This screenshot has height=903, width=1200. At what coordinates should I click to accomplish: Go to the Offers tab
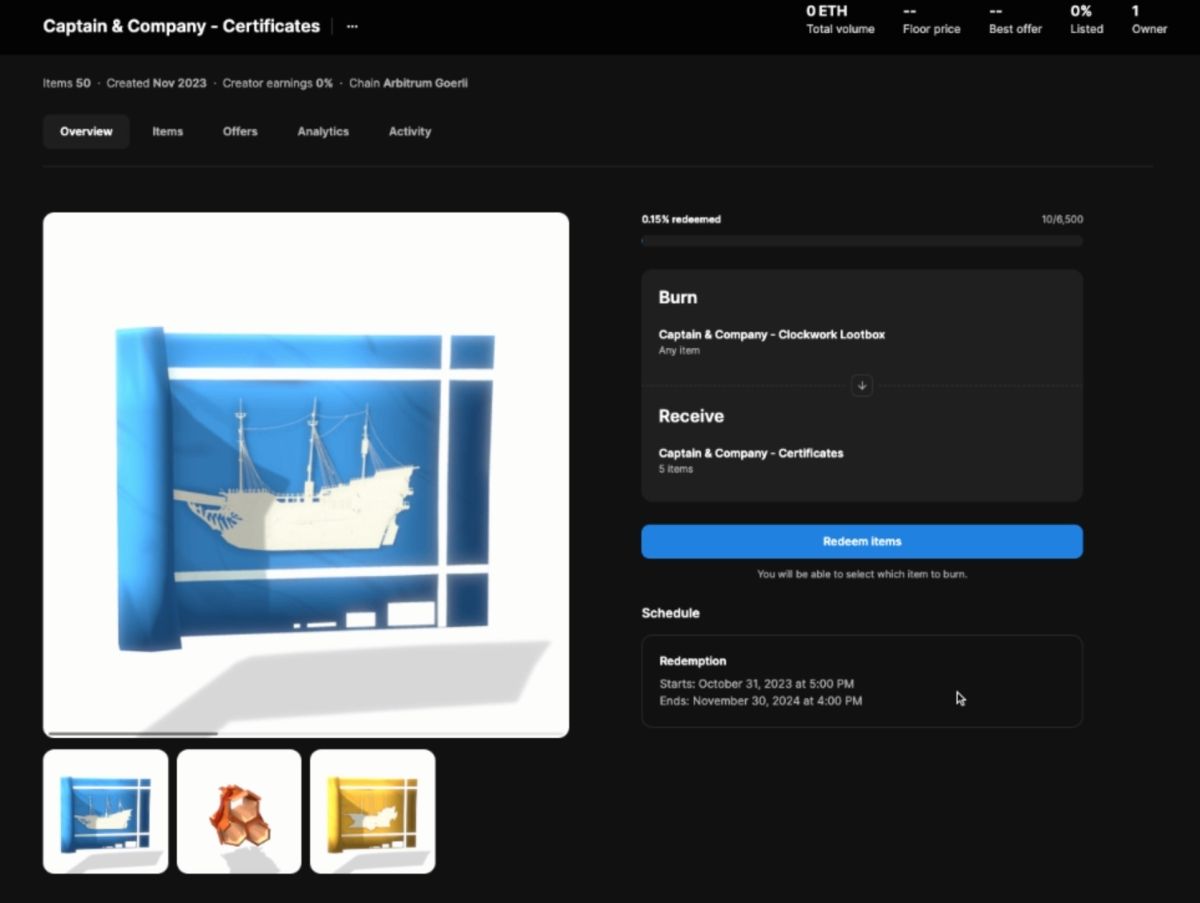(240, 132)
